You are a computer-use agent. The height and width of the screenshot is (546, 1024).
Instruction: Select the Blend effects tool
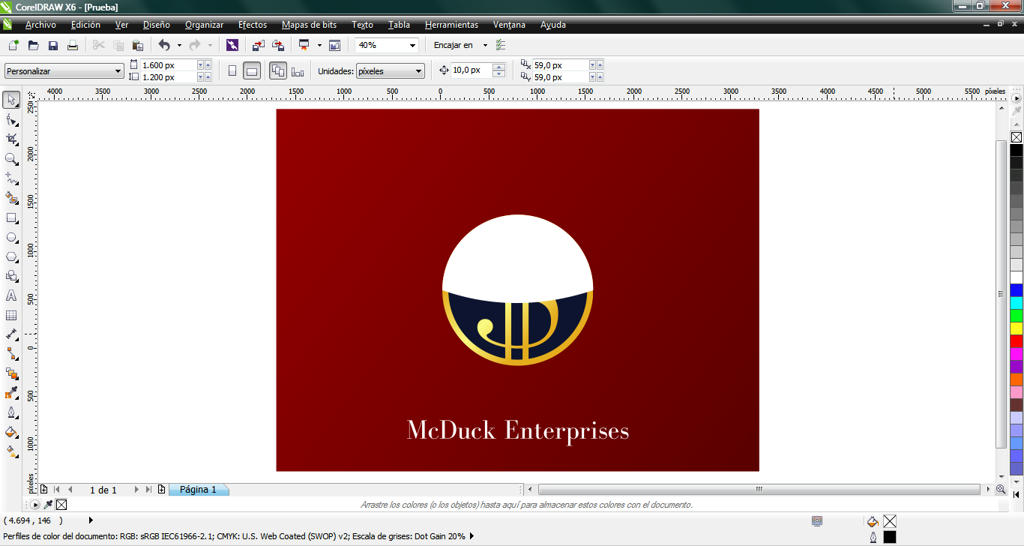click(11, 374)
